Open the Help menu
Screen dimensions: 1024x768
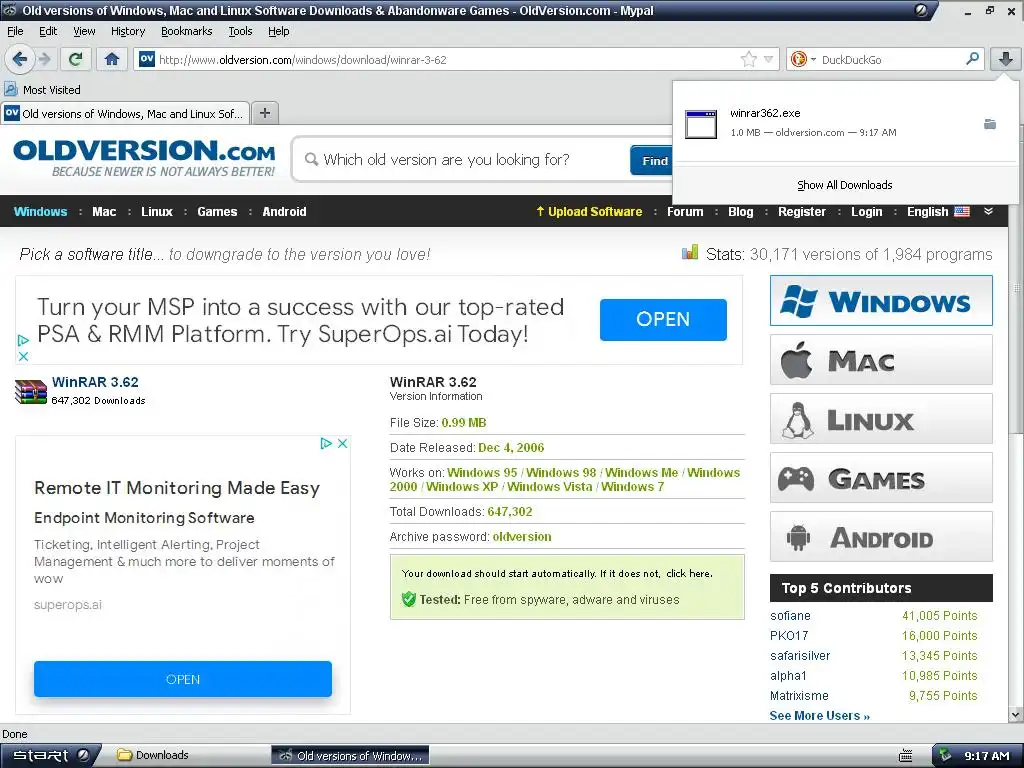click(x=278, y=31)
